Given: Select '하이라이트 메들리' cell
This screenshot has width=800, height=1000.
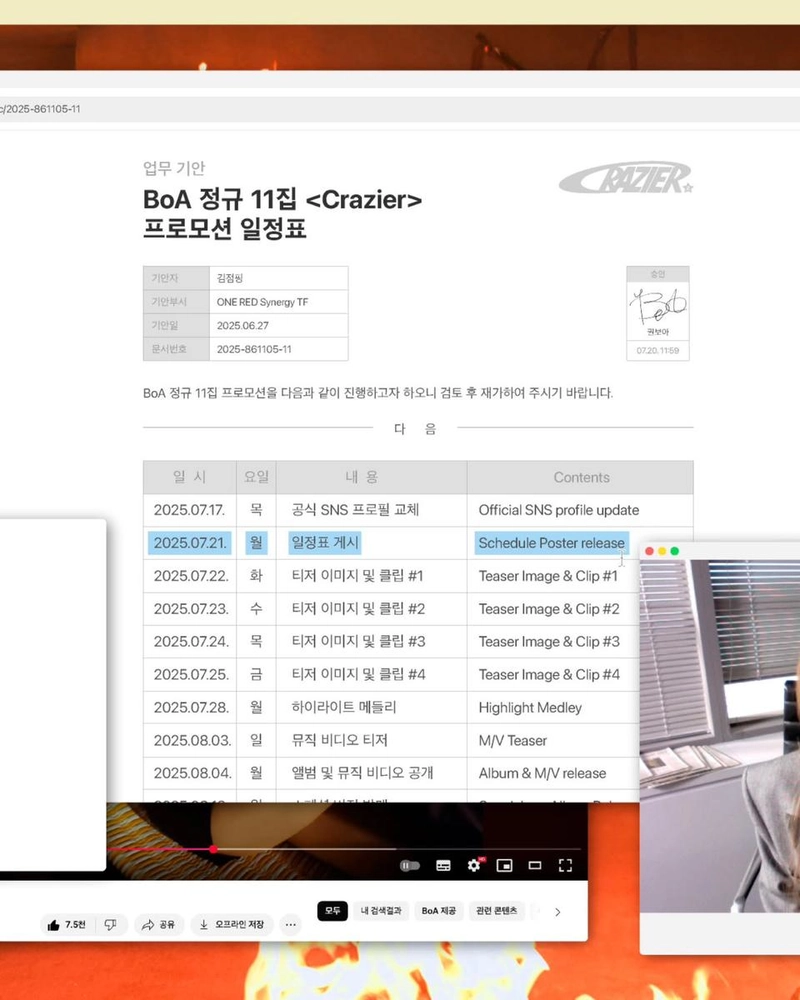Looking at the screenshot, I should (x=371, y=707).
